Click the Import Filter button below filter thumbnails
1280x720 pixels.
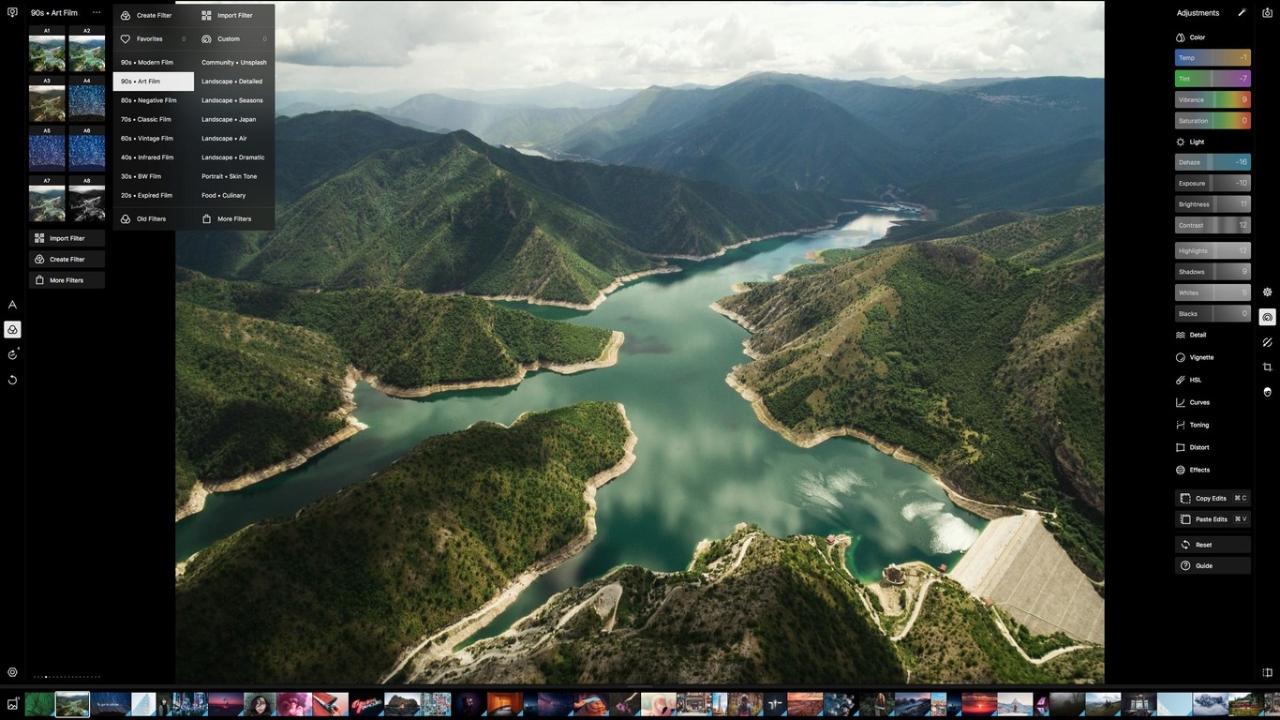(67, 238)
